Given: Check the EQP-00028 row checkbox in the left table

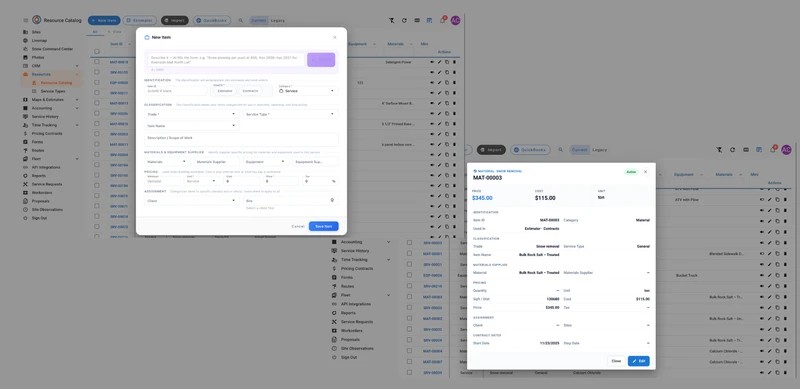Looking at the screenshot, I should coord(97,82).
